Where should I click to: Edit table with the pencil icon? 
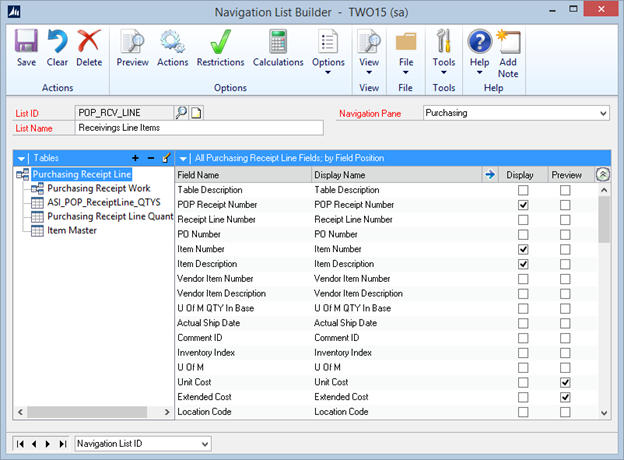(x=166, y=158)
